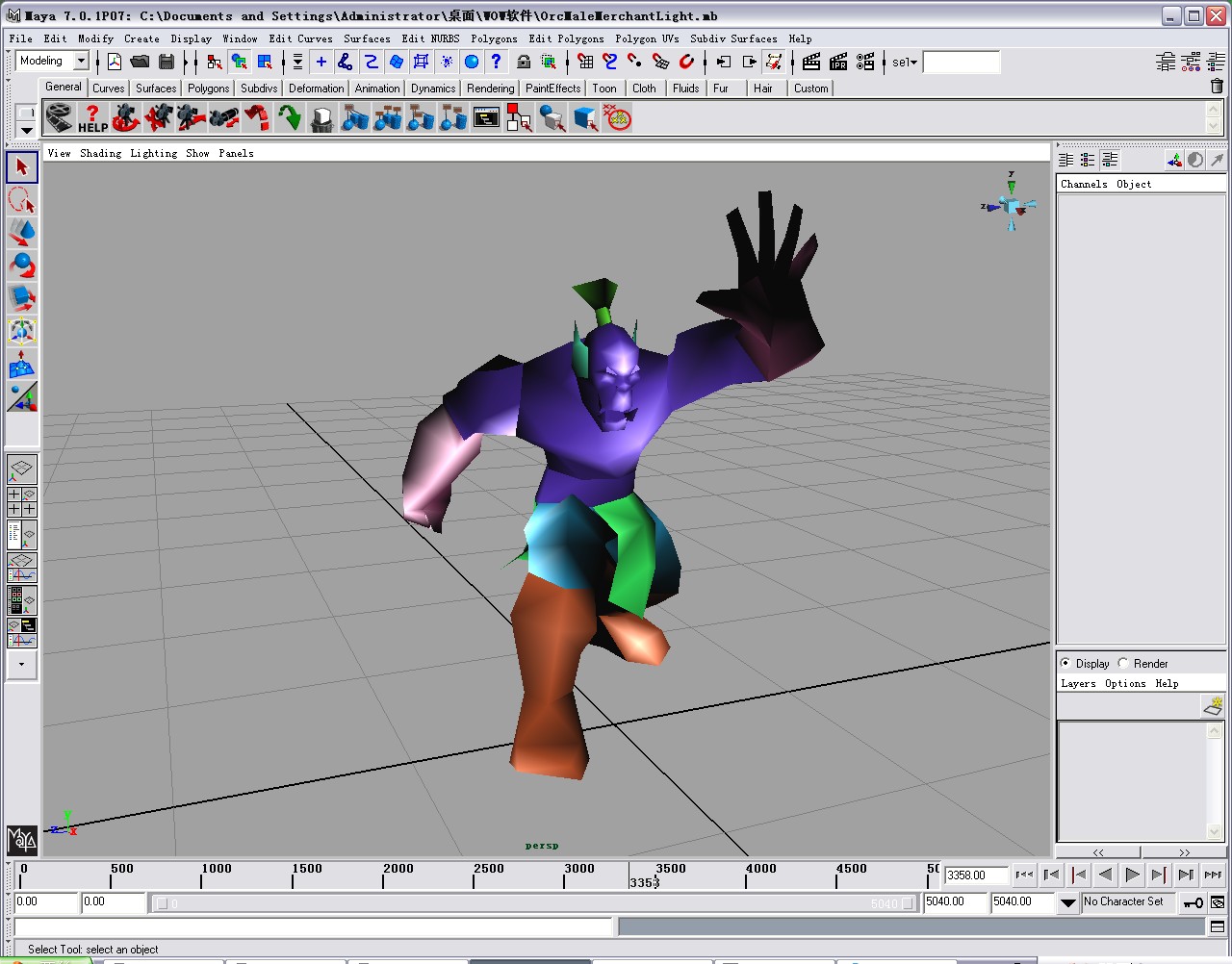Open render settings icon
This screenshot has width=1232, height=964.
[865, 62]
